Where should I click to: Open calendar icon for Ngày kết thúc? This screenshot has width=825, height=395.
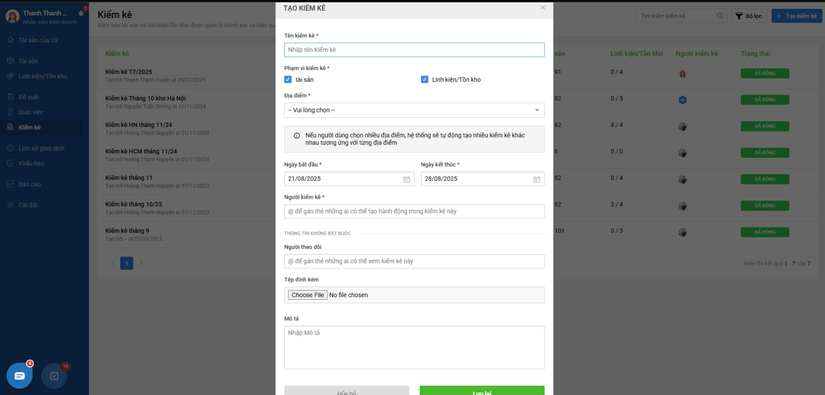tap(537, 179)
